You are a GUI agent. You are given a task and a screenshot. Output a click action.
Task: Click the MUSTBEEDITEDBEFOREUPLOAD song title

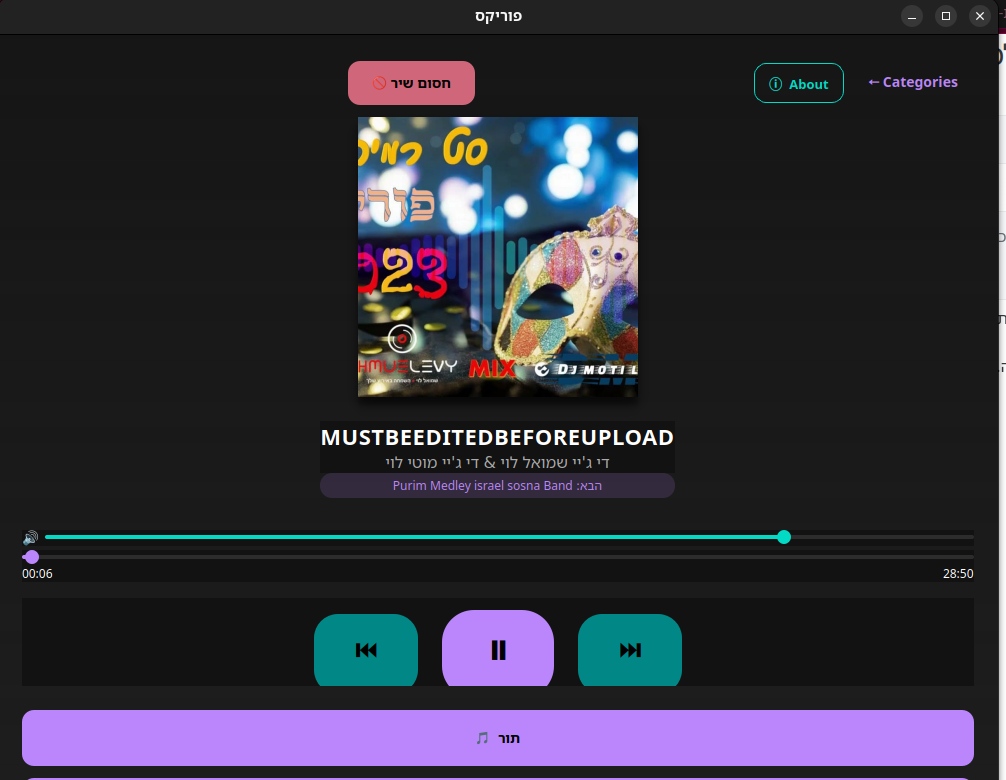pos(497,437)
